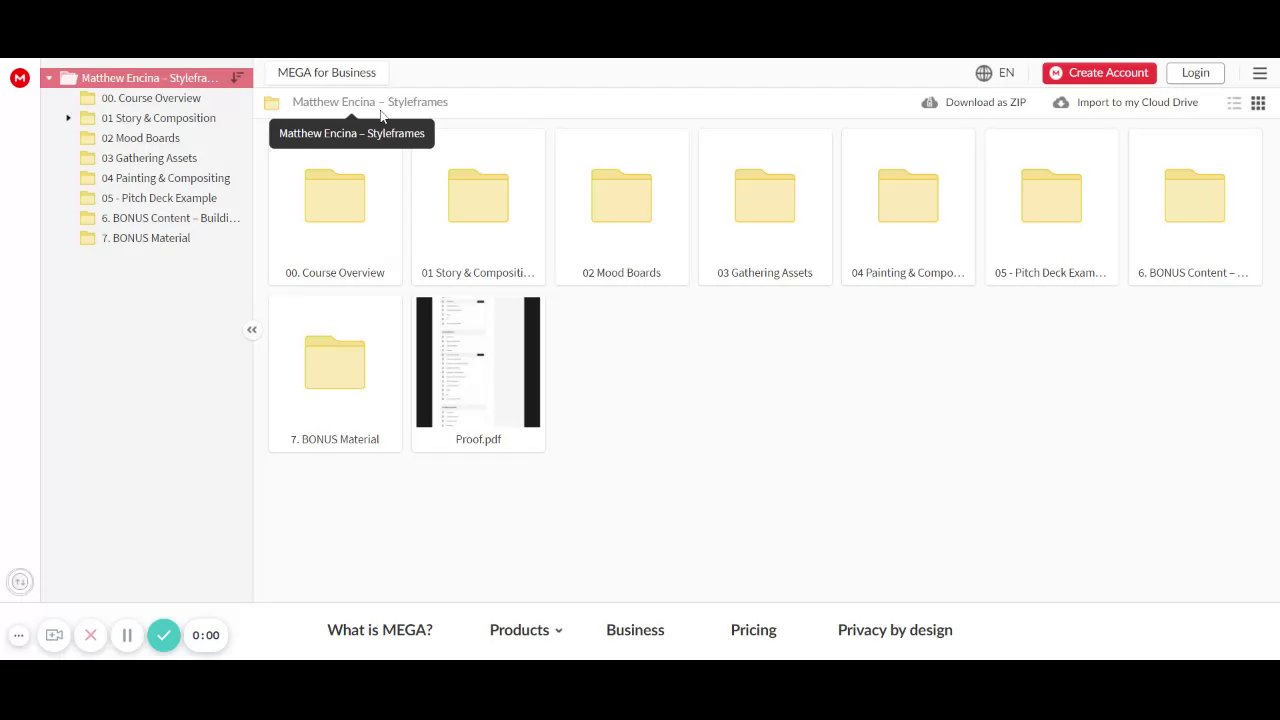Select 01 Story & Composition in the tree
The height and width of the screenshot is (720, 1280).
[158, 118]
